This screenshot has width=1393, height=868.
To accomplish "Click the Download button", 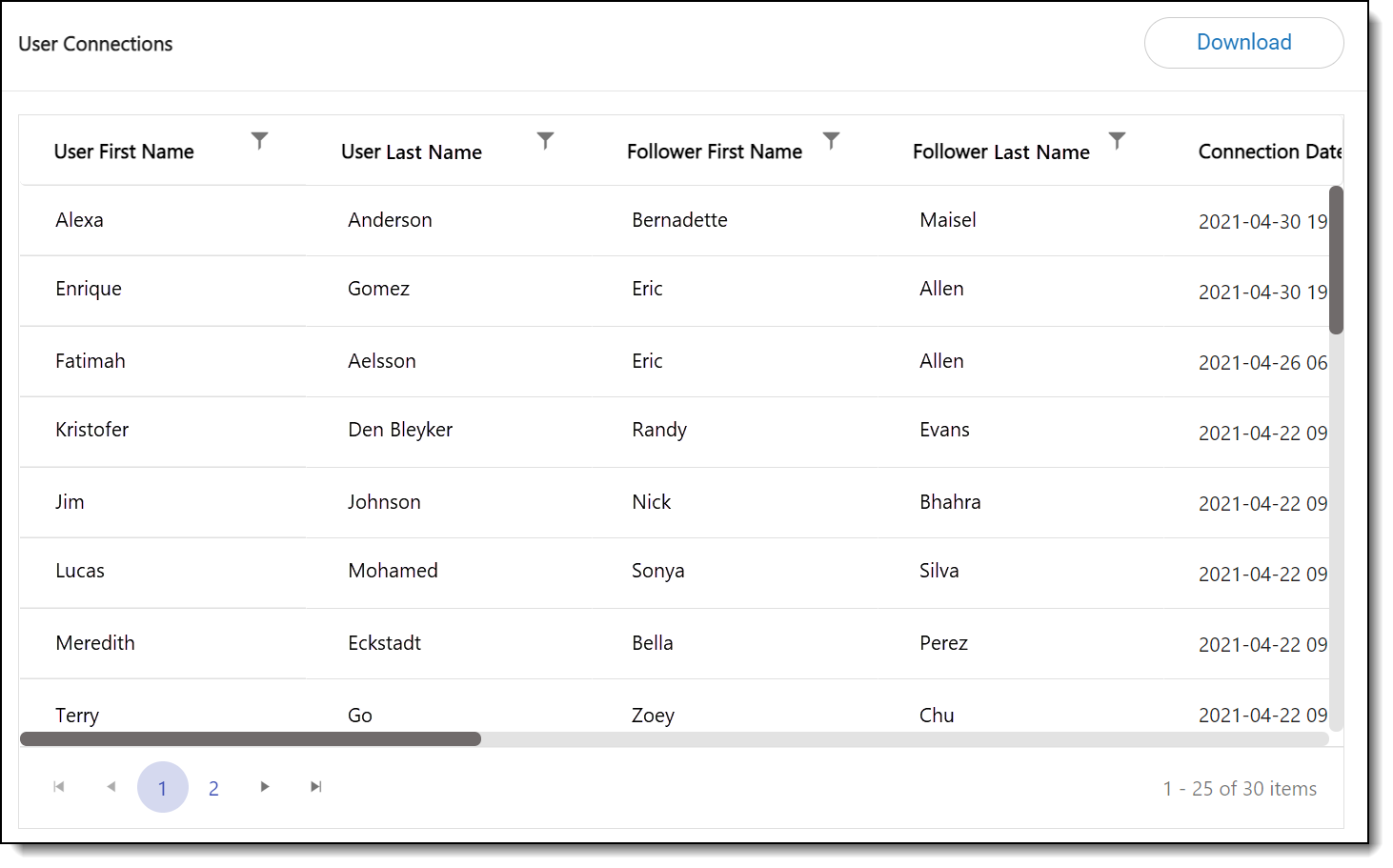I will tap(1243, 43).
